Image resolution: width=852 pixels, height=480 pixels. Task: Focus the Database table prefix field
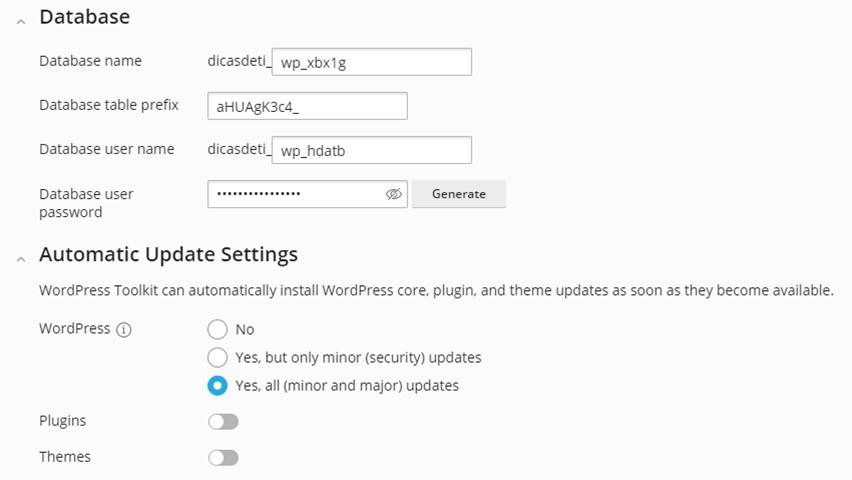pos(307,106)
